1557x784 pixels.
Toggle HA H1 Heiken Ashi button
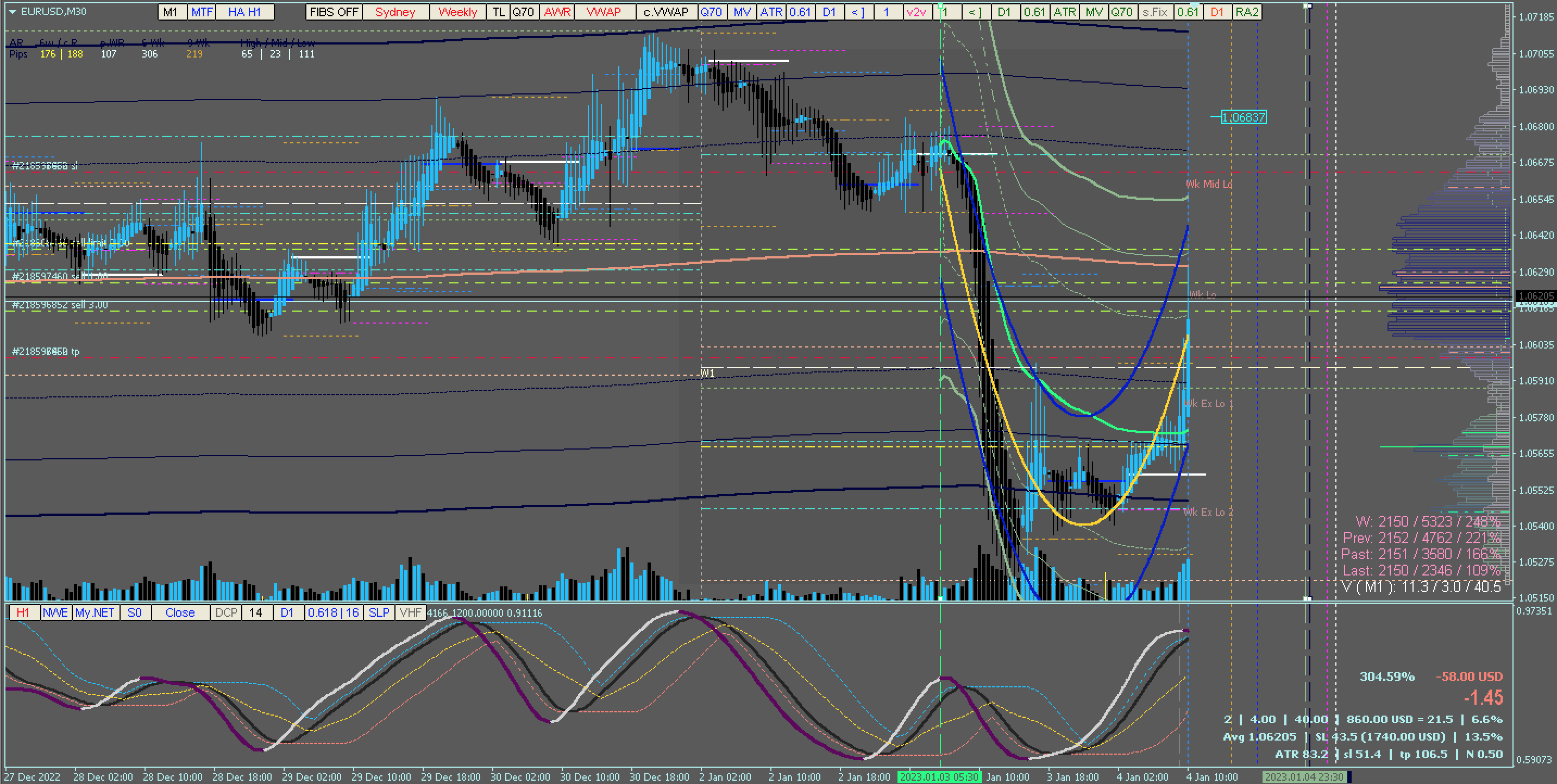[x=245, y=12]
